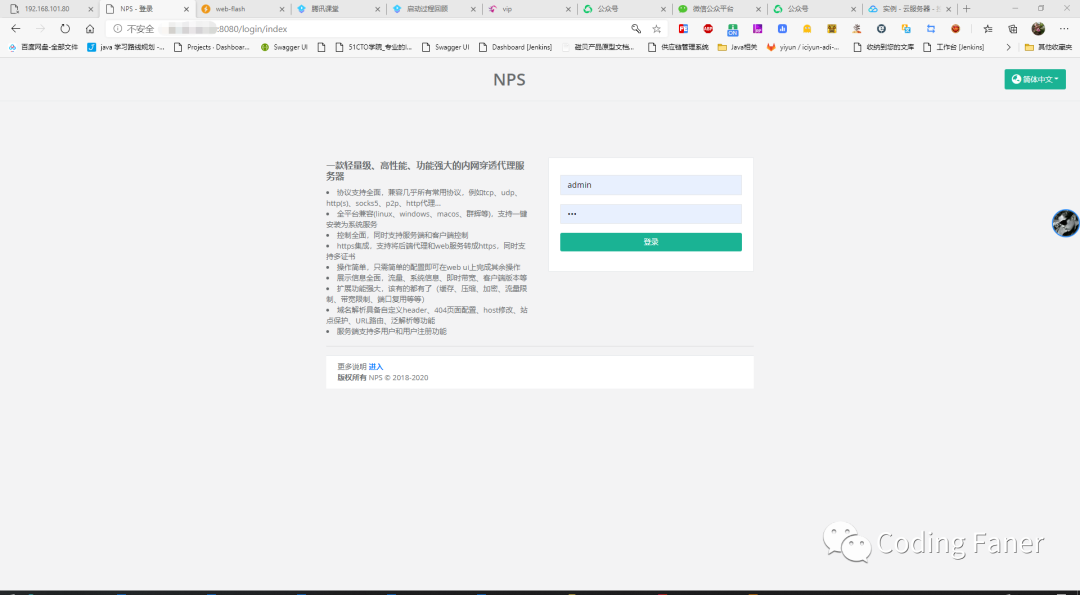Switch to the vip tab
This screenshot has height=595, width=1080.
click(x=528, y=9)
